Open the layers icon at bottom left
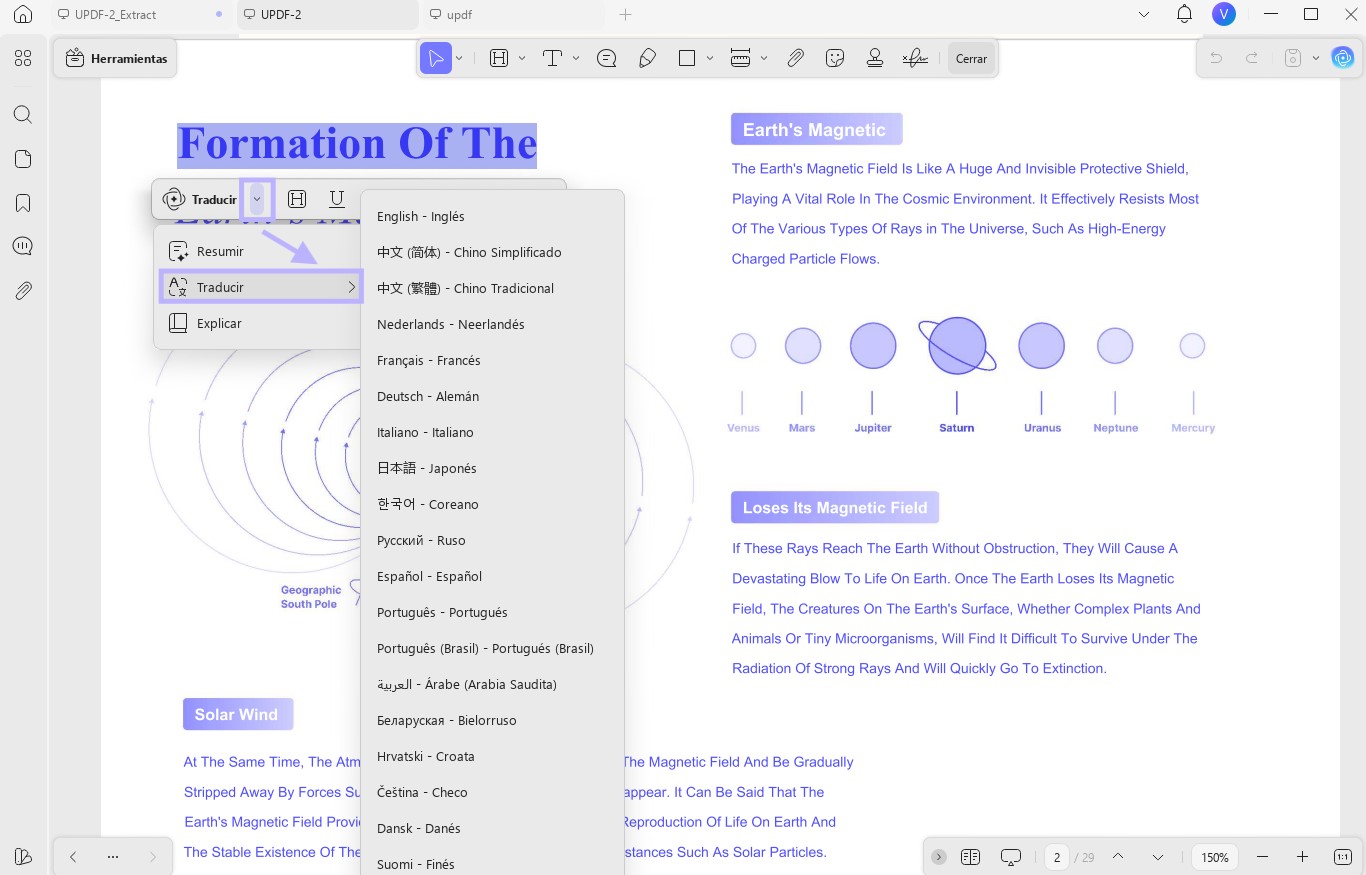This screenshot has width=1366, height=875. click(24, 856)
